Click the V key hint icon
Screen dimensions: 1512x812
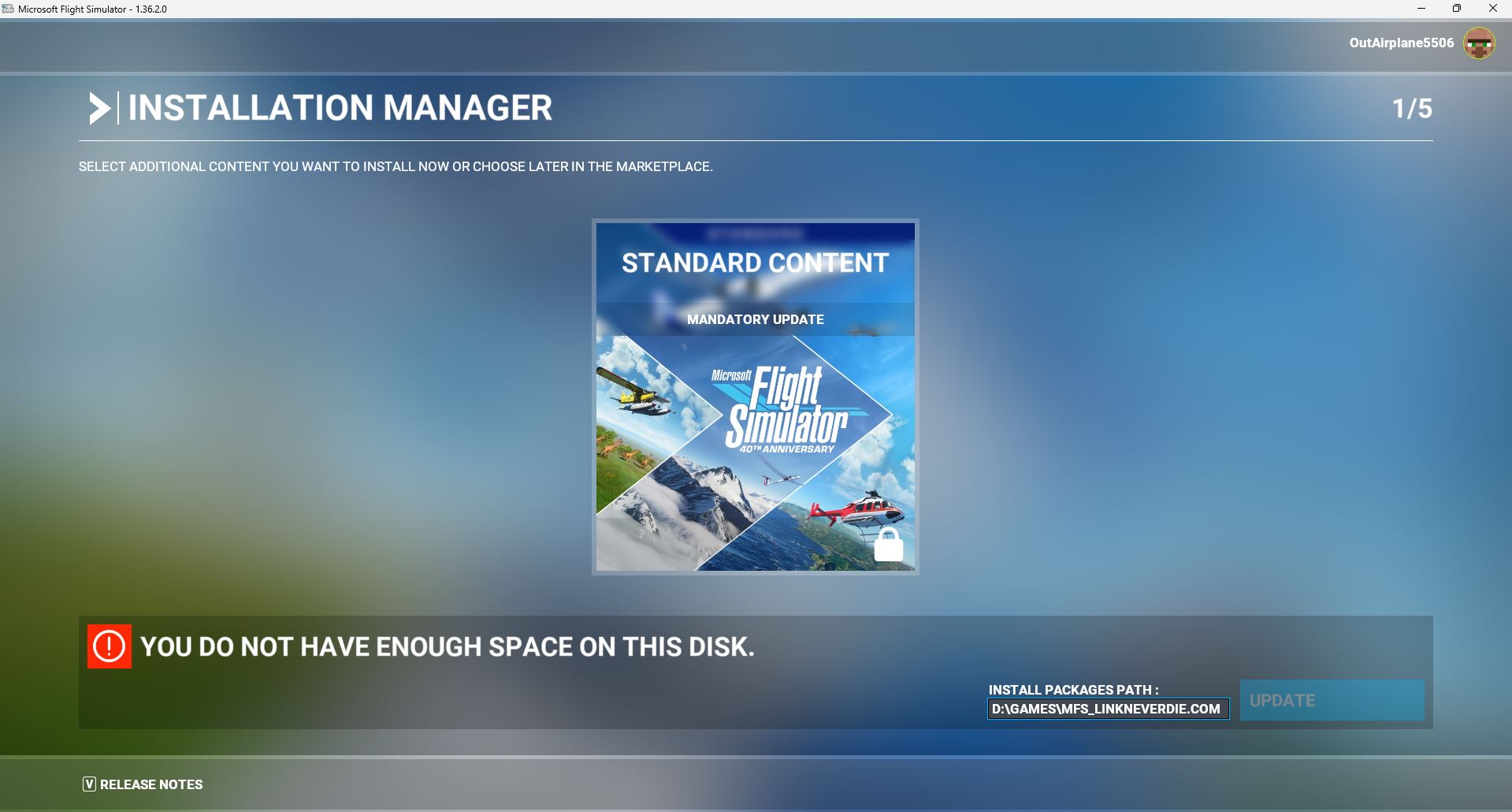pos(89,784)
